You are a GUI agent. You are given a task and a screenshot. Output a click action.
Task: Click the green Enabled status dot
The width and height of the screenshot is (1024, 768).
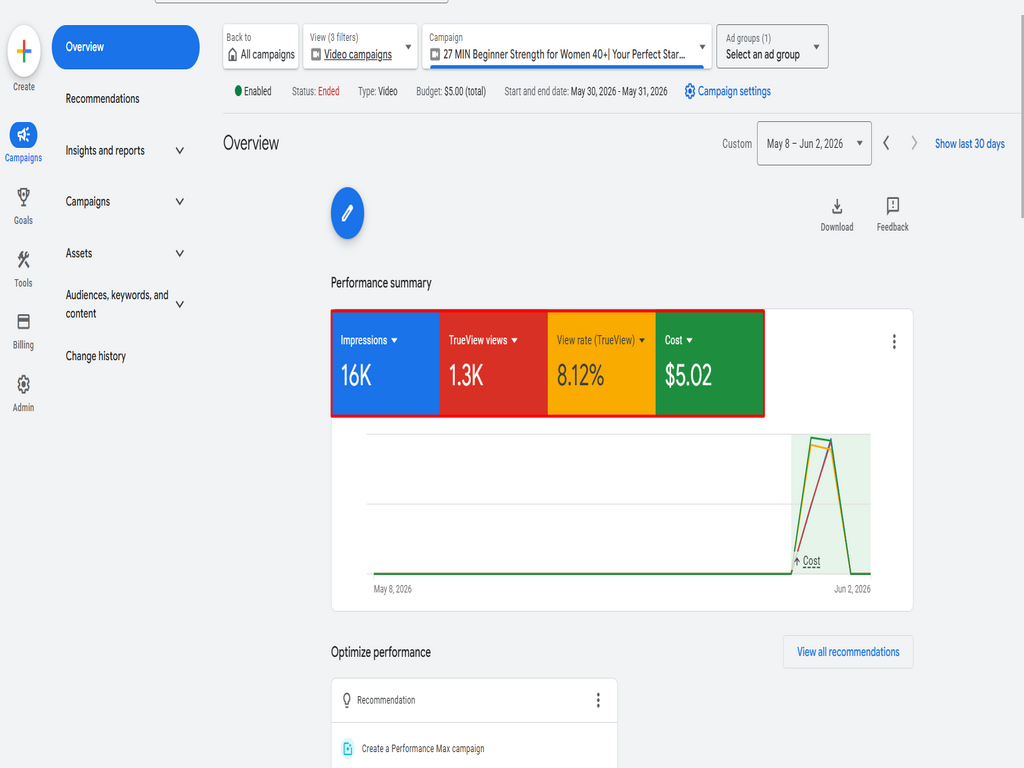[x=238, y=91]
